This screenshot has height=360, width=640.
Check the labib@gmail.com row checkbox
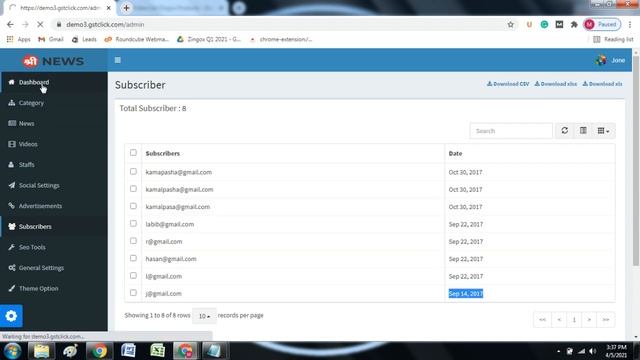[133, 224]
